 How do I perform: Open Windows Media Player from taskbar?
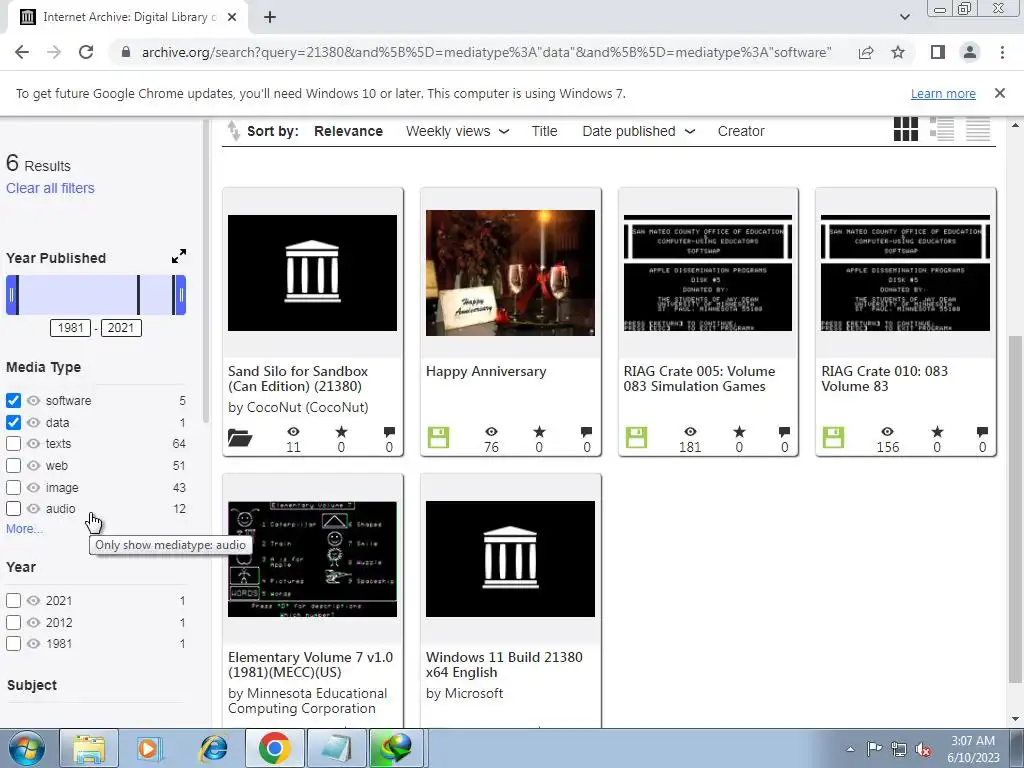pos(150,748)
